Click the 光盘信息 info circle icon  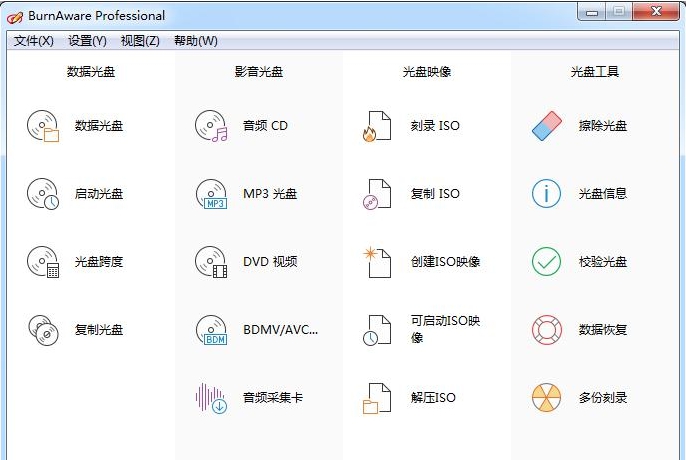pyautogui.click(x=546, y=194)
